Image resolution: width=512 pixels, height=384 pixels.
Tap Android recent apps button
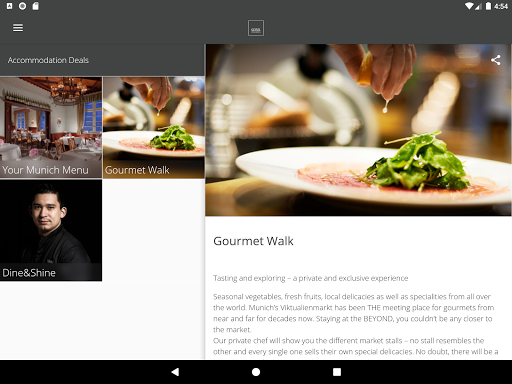pyautogui.click(x=337, y=372)
